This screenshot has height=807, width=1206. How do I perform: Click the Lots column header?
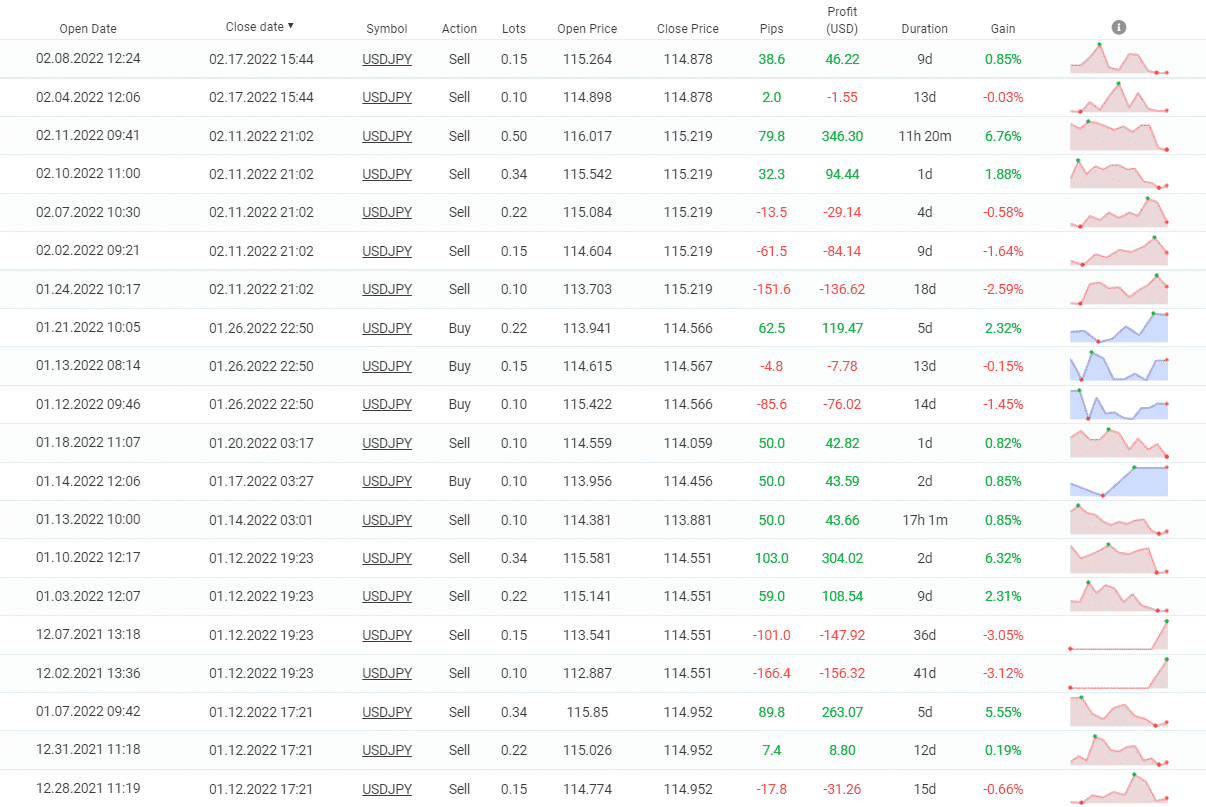coord(514,29)
